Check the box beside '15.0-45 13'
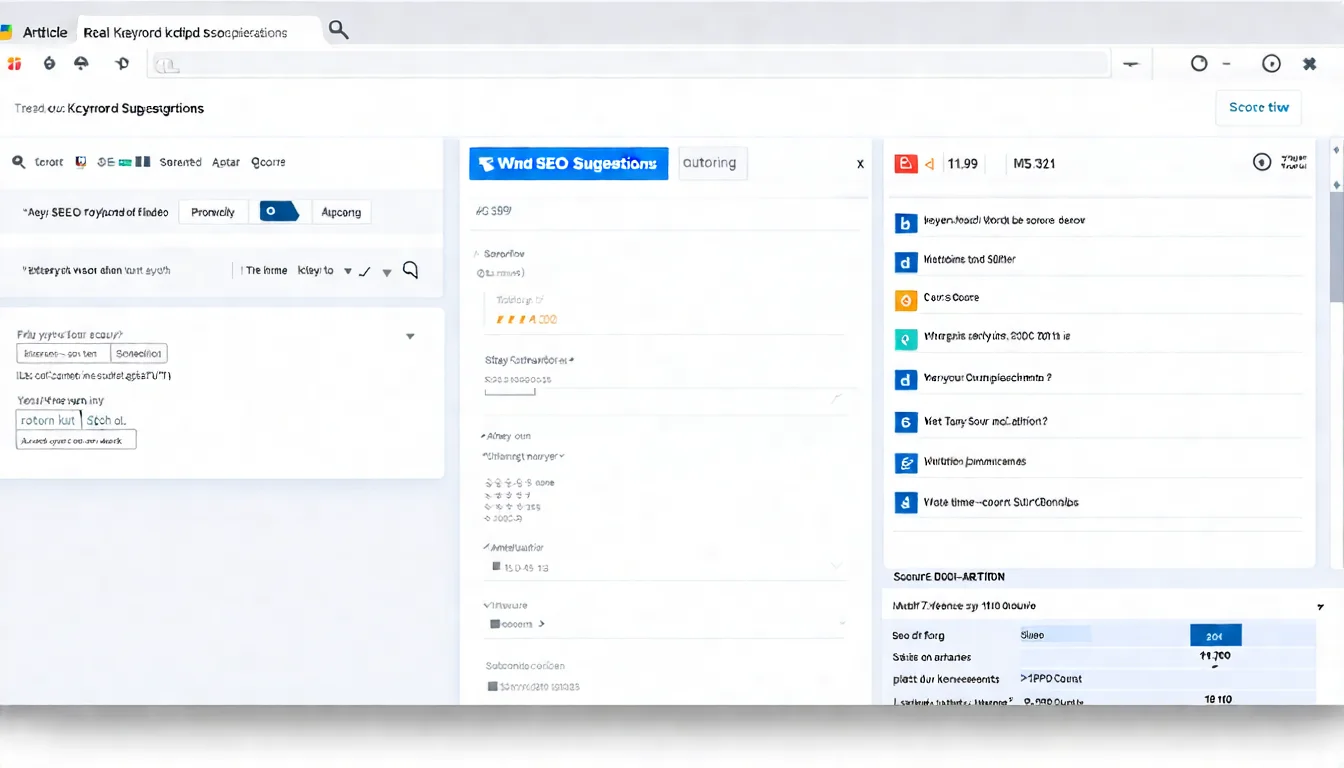Viewport: 1344px width, 768px height. (x=496, y=567)
